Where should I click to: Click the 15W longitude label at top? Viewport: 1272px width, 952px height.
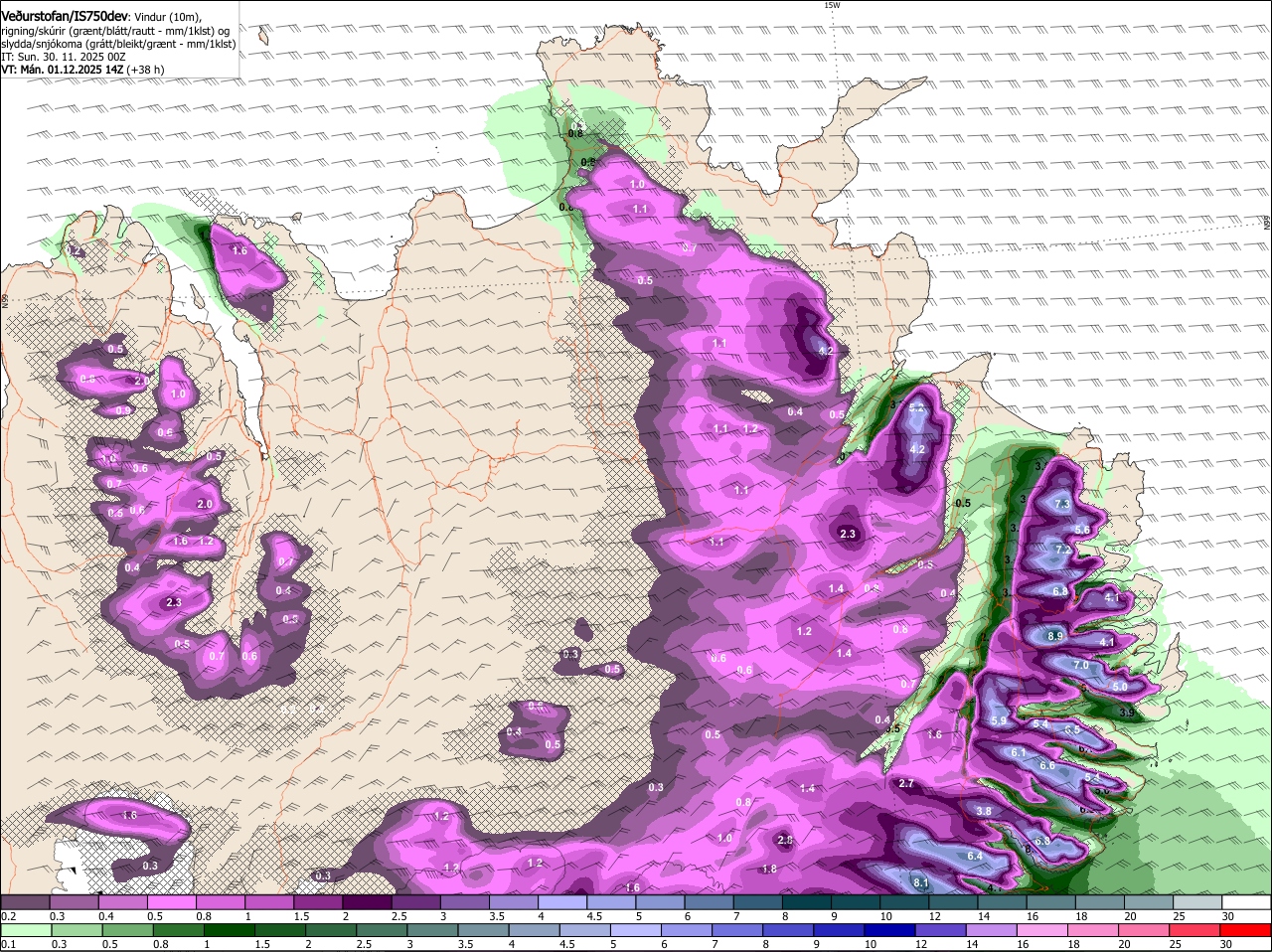tap(832, 5)
